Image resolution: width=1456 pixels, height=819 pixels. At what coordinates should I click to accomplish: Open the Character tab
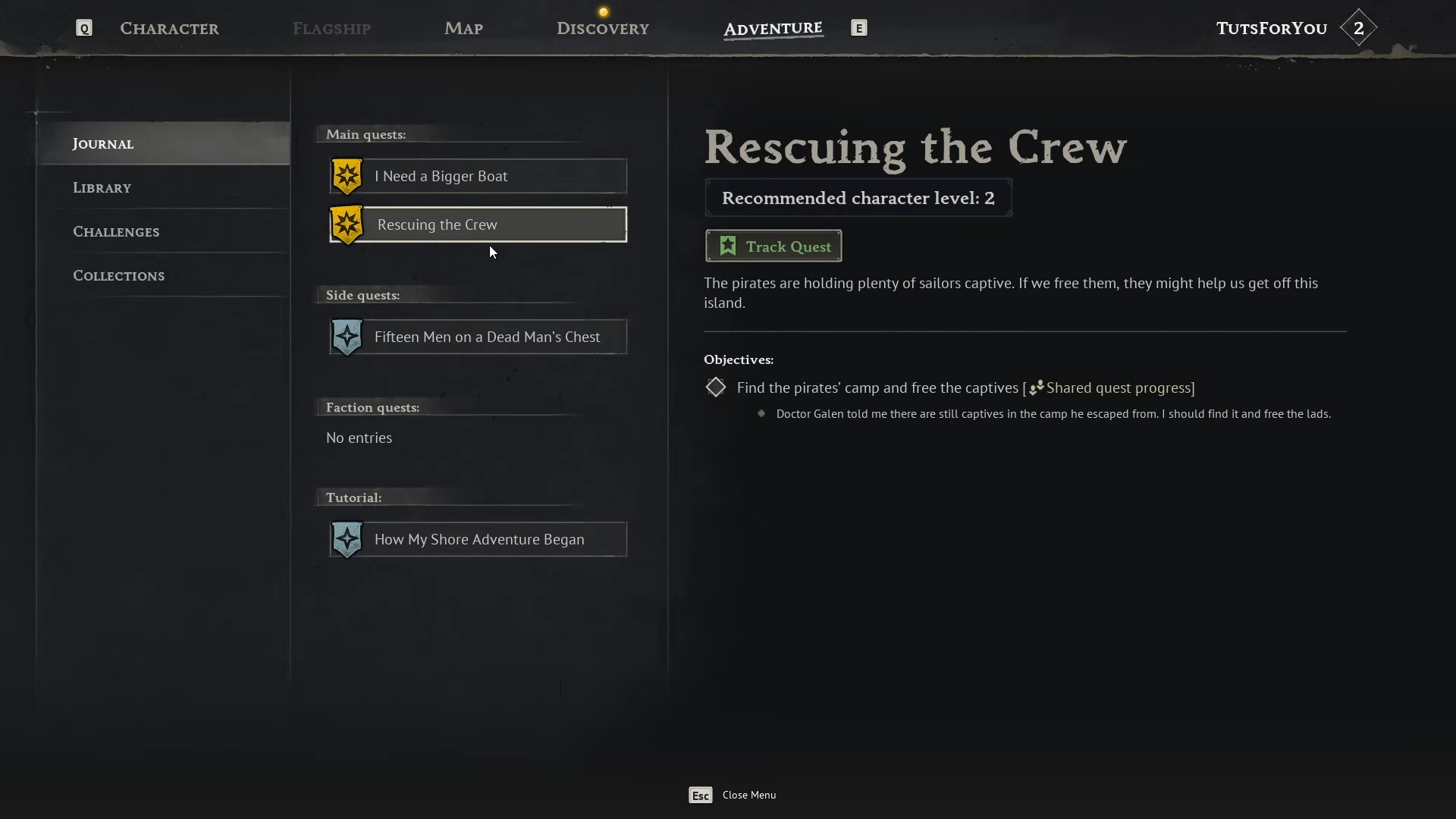tap(169, 28)
